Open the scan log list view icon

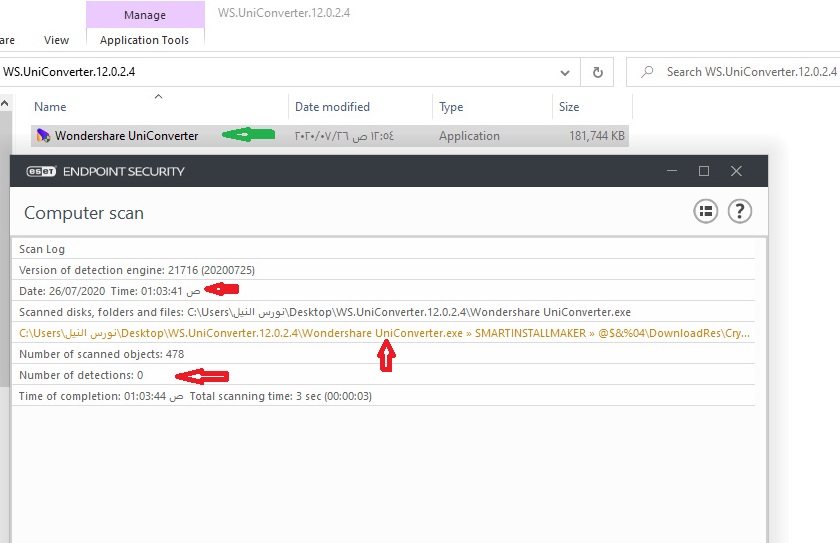(706, 211)
